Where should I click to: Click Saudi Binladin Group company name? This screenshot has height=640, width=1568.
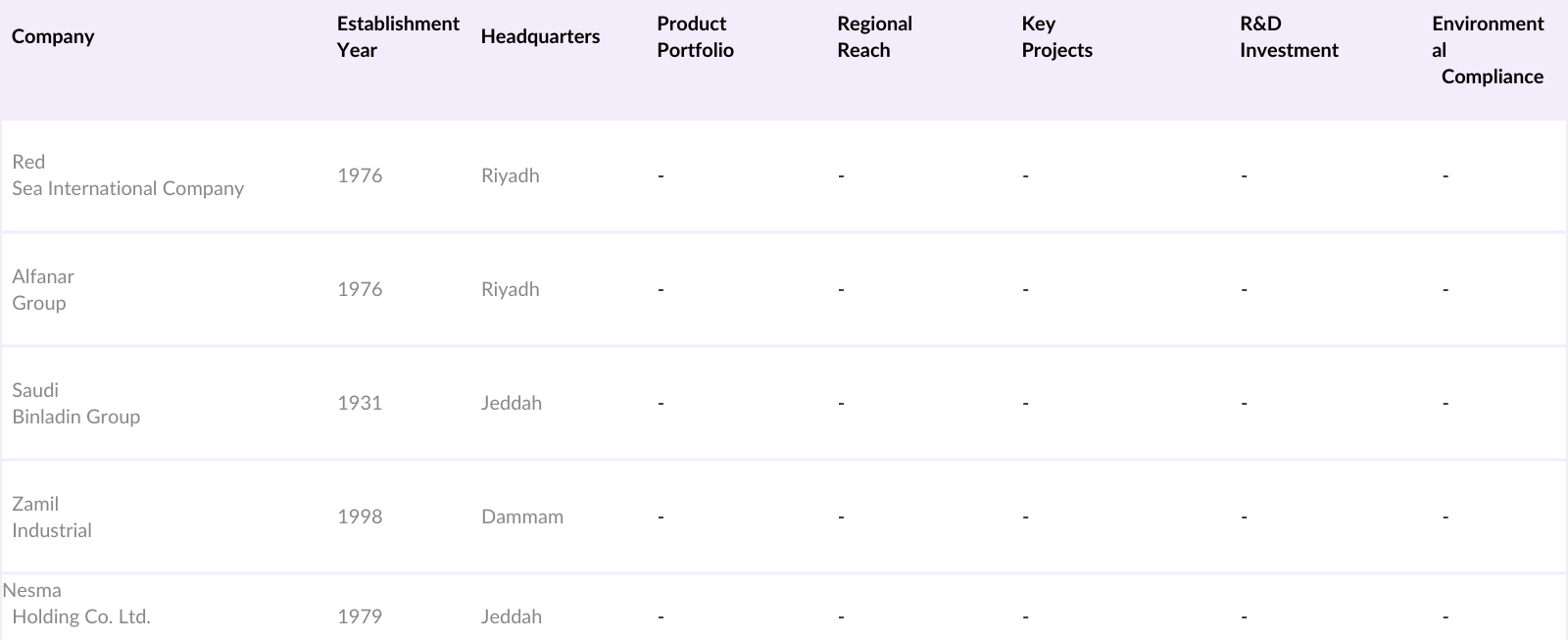pos(75,404)
